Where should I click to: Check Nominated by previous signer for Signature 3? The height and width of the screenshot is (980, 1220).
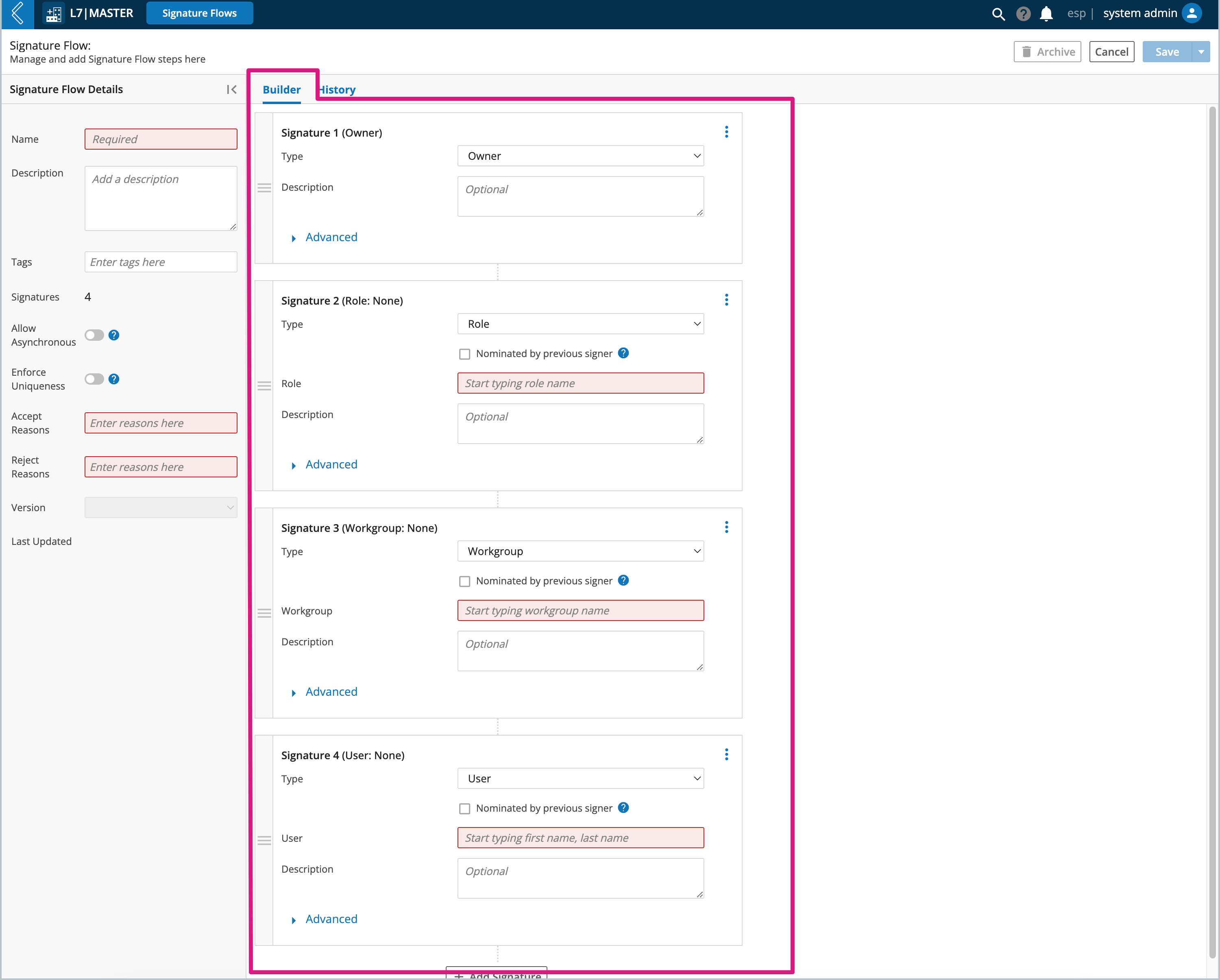pos(464,581)
